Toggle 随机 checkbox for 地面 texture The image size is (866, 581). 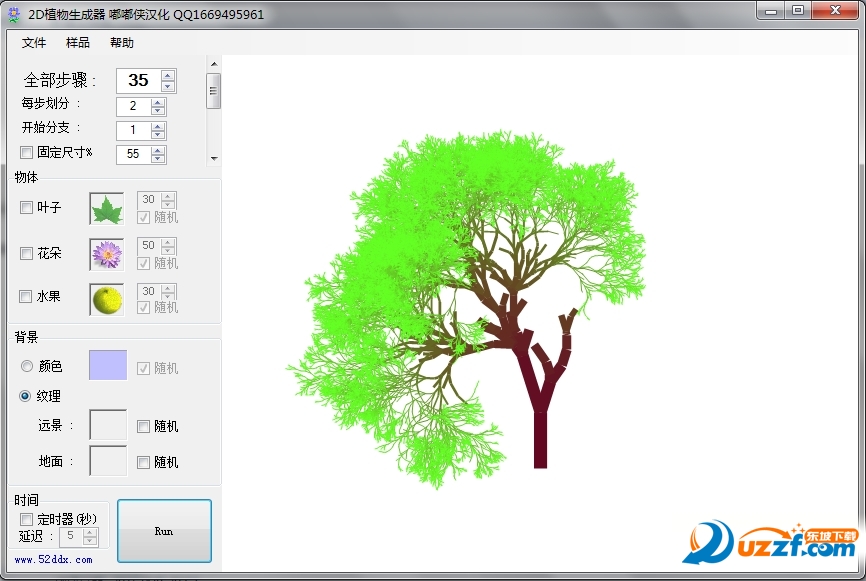point(143,462)
